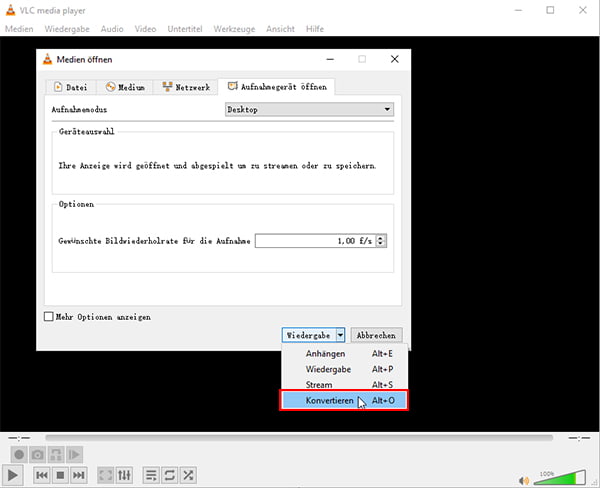Image resolution: width=600 pixels, height=488 pixels.
Task: Skip to previous media track
Action: pyautogui.click(x=42, y=475)
